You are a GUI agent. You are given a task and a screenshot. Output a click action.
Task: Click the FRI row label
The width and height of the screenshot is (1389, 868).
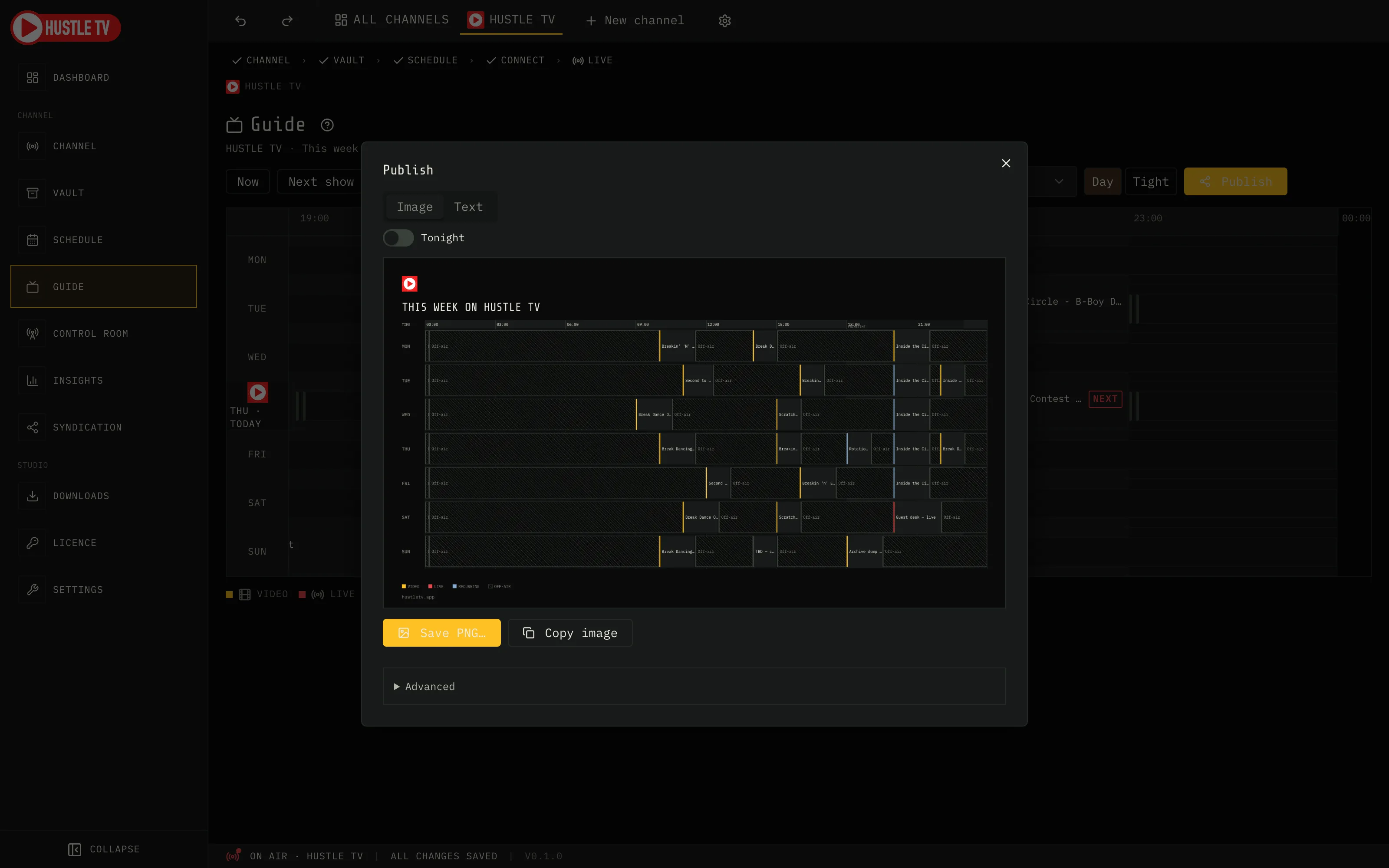[x=257, y=455]
